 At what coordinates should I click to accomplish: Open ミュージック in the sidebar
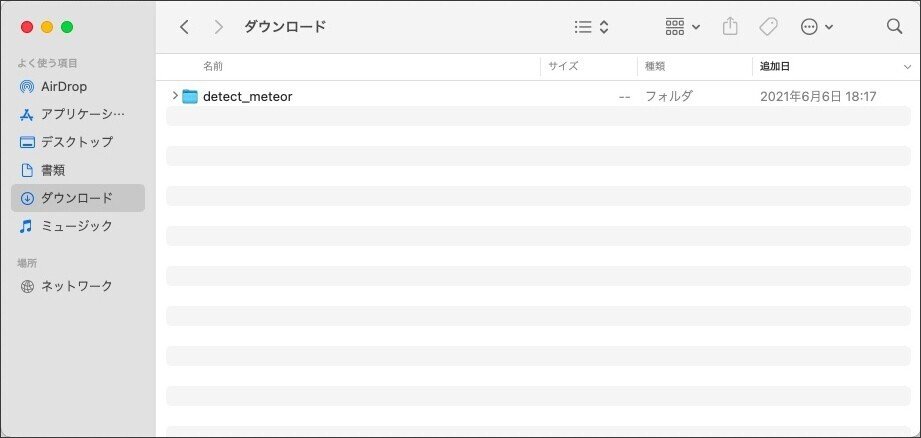point(76,226)
